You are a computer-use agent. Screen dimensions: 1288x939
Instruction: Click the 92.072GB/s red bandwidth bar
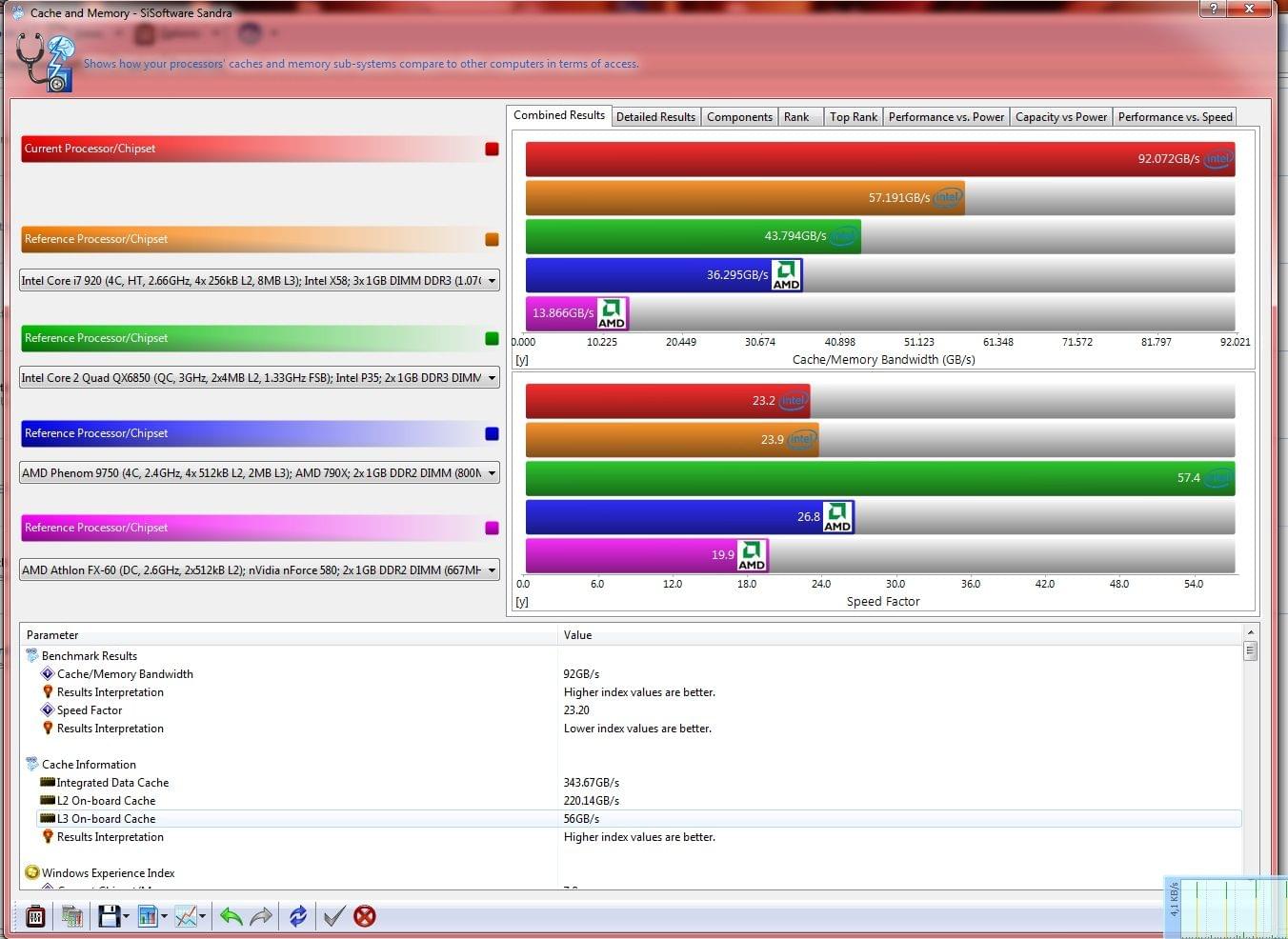880,159
